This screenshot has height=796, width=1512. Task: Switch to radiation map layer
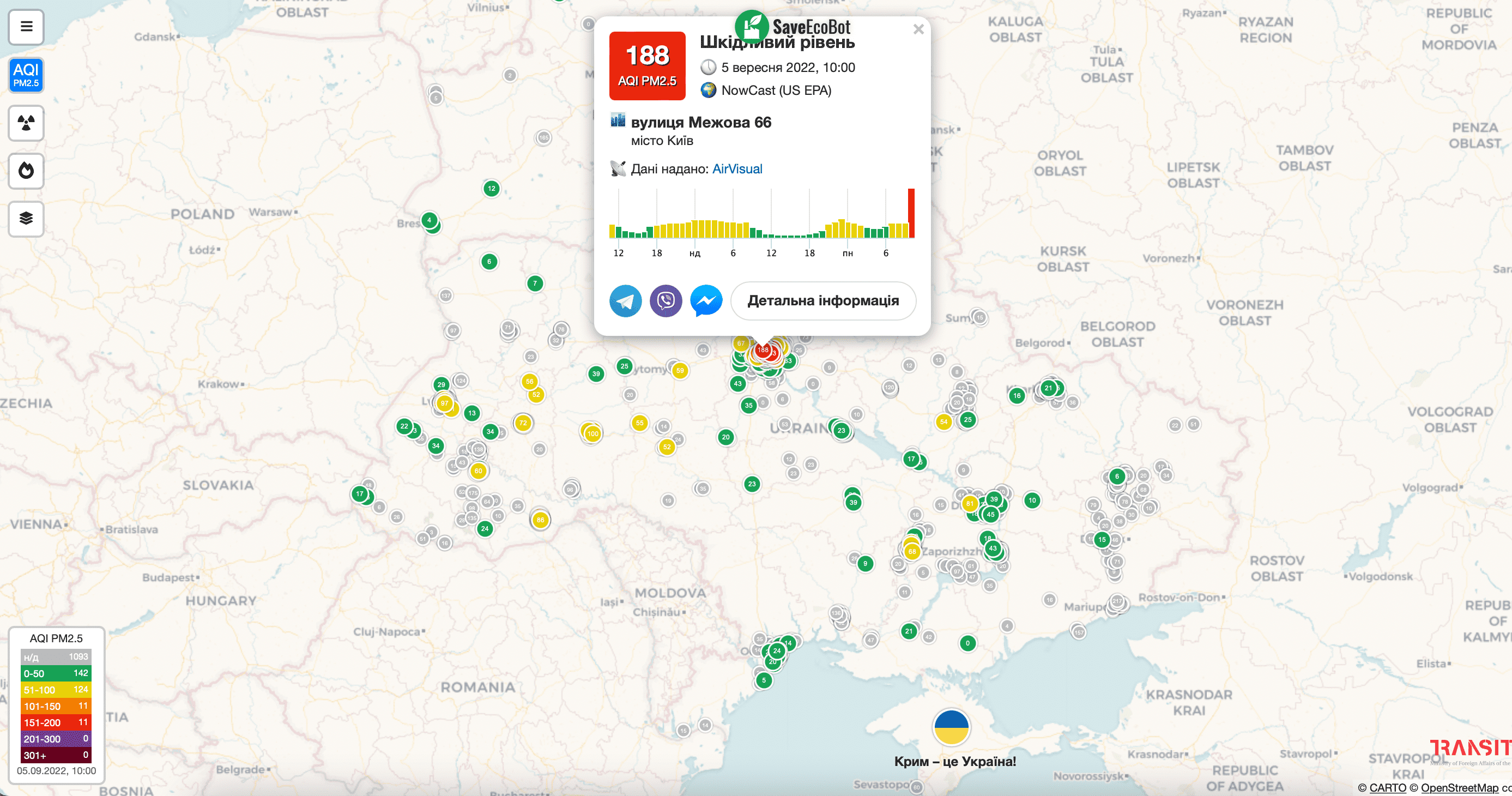[26, 123]
